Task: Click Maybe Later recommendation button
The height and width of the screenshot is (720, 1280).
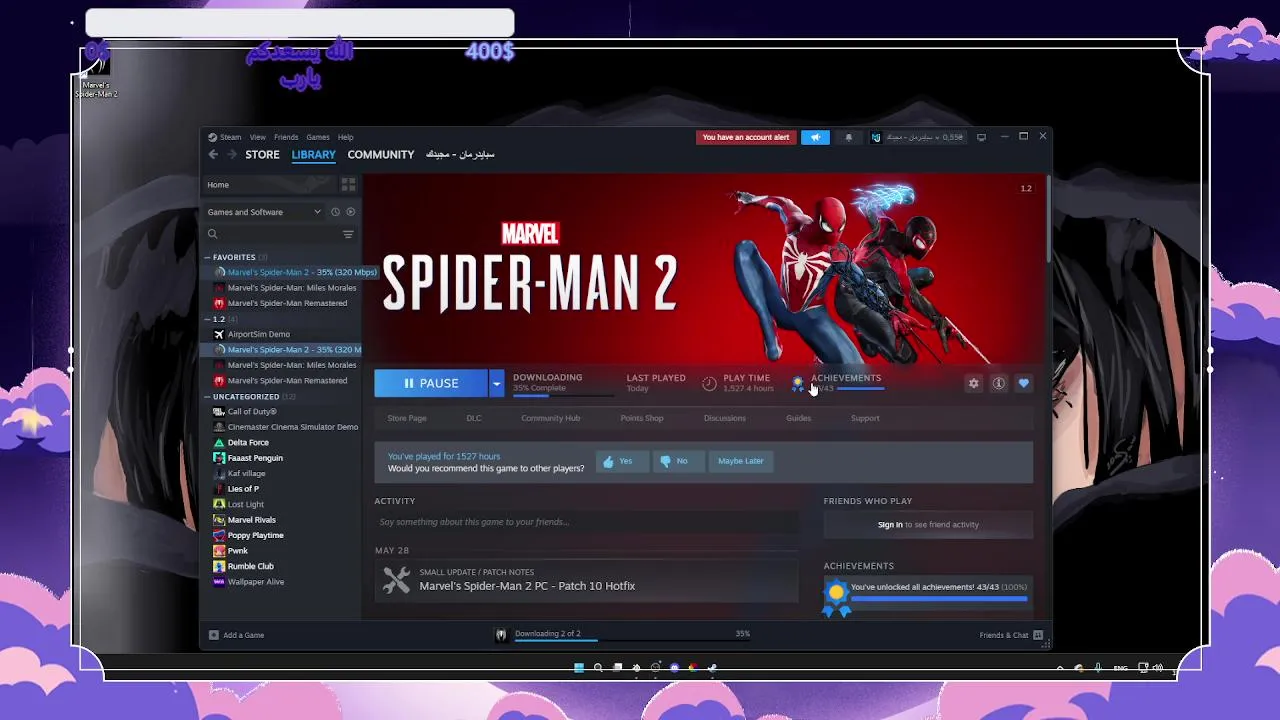Action: coord(740,461)
